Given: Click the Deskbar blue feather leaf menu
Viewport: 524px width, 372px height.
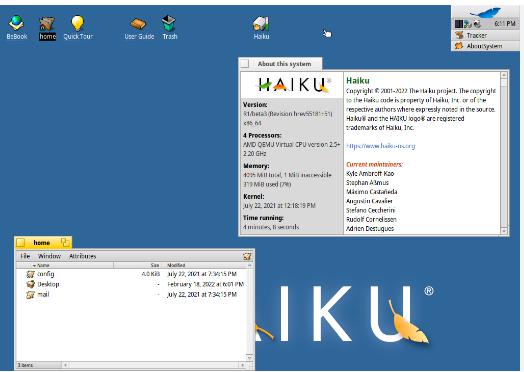Looking at the screenshot, I should (485, 13).
